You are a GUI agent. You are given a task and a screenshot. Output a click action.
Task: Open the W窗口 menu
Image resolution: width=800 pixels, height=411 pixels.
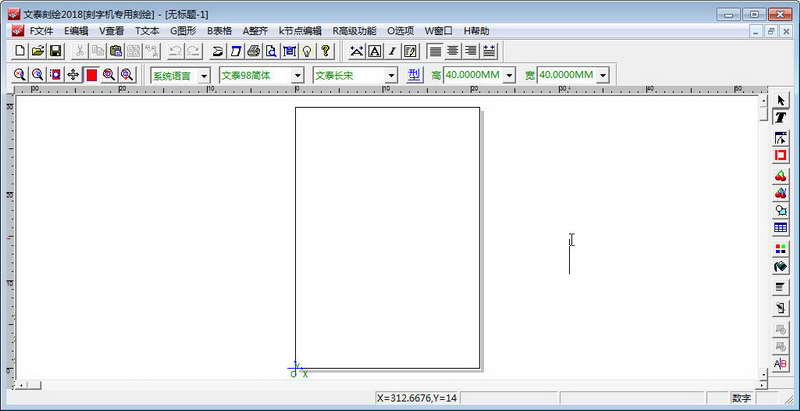439,31
